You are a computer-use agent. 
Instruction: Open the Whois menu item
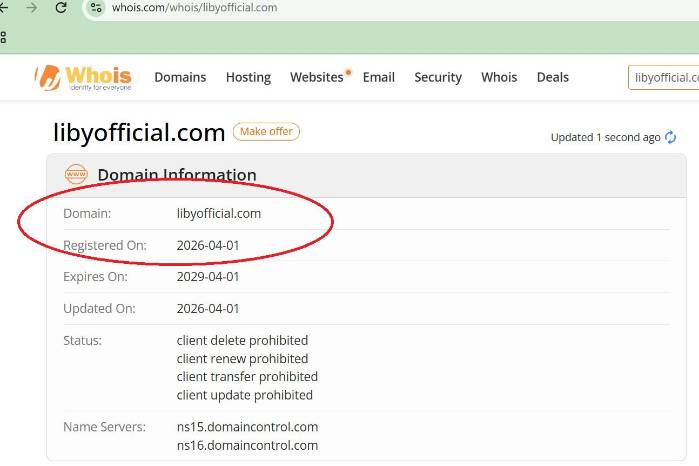(x=499, y=77)
